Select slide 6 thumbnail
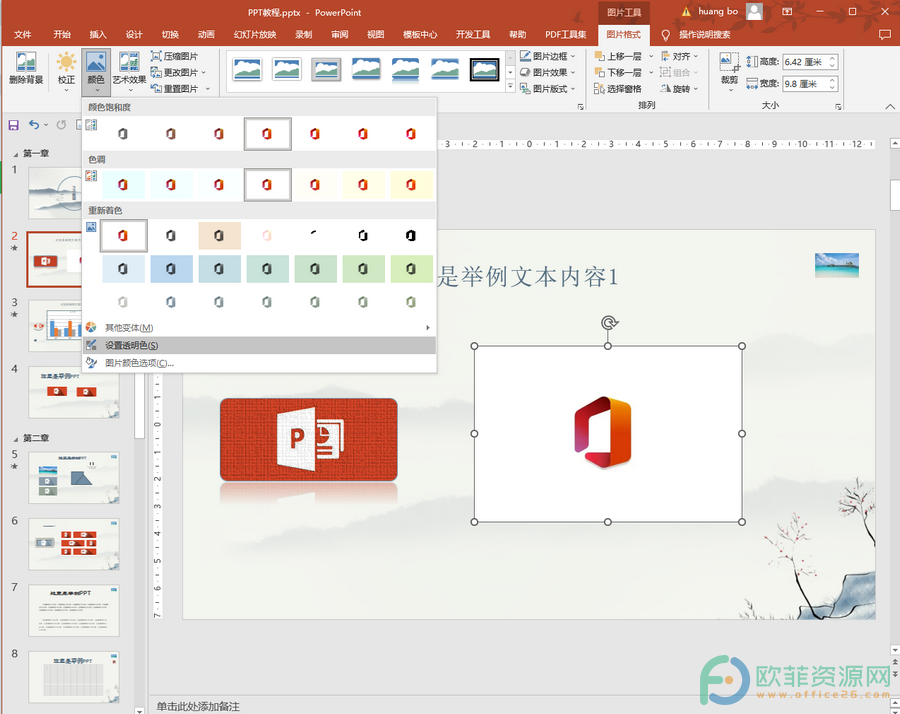Image resolution: width=900 pixels, height=714 pixels. pyautogui.click(x=74, y=544)
